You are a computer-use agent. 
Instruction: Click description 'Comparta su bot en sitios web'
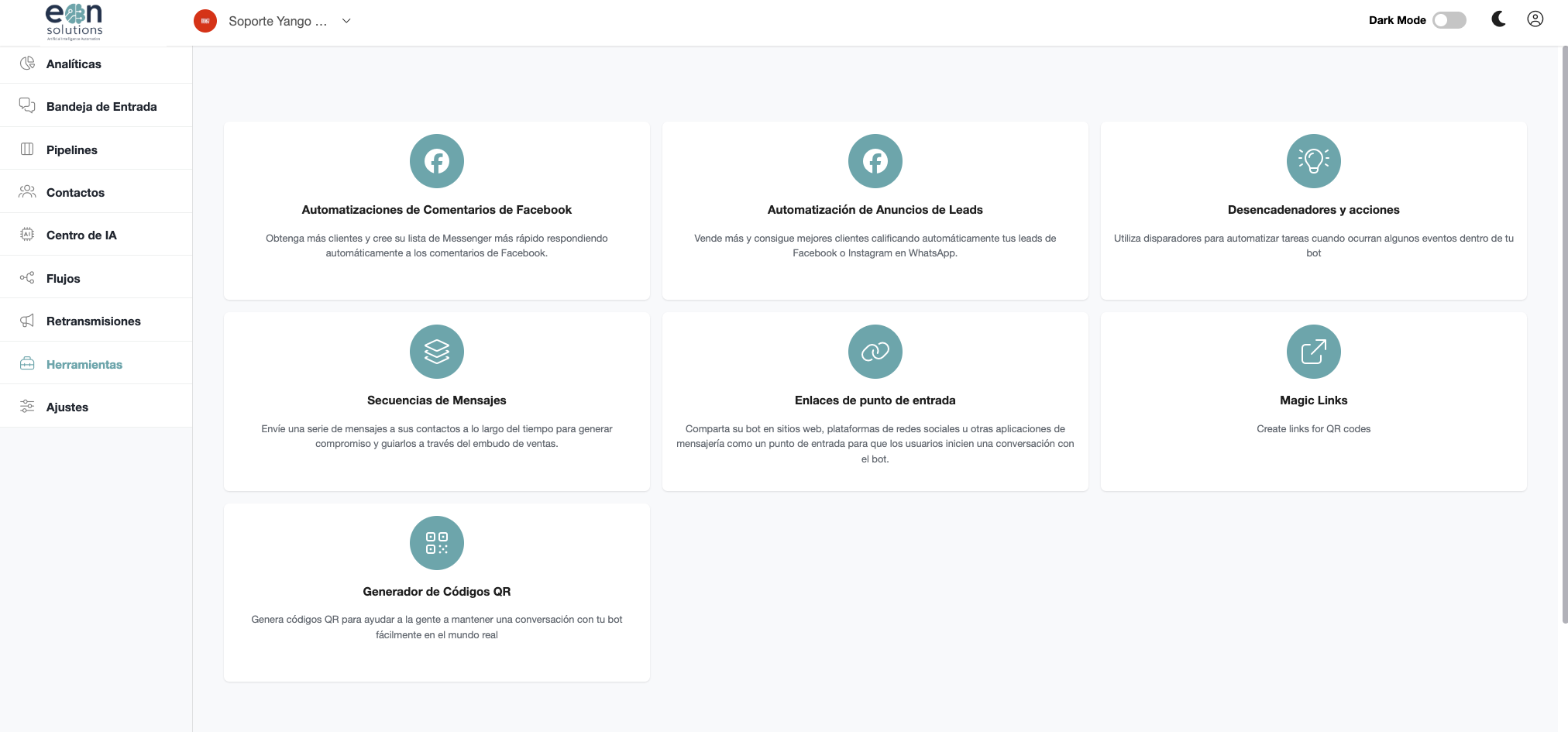point(875,444)
